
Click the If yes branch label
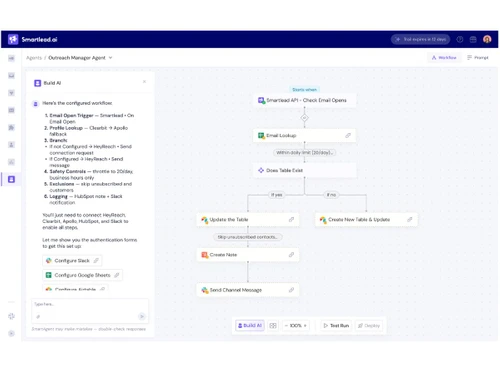point(277,195)
